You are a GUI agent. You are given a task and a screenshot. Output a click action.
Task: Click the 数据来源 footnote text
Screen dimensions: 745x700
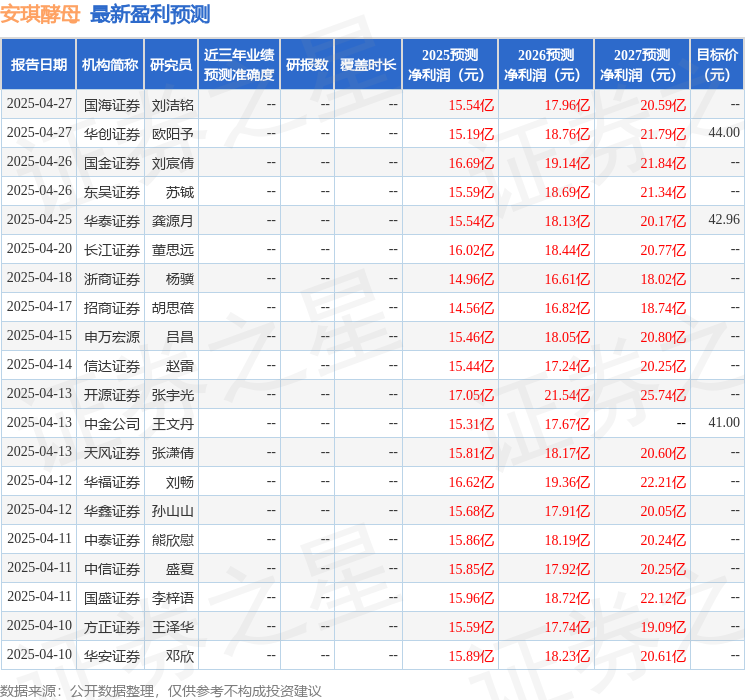point(161,690)
